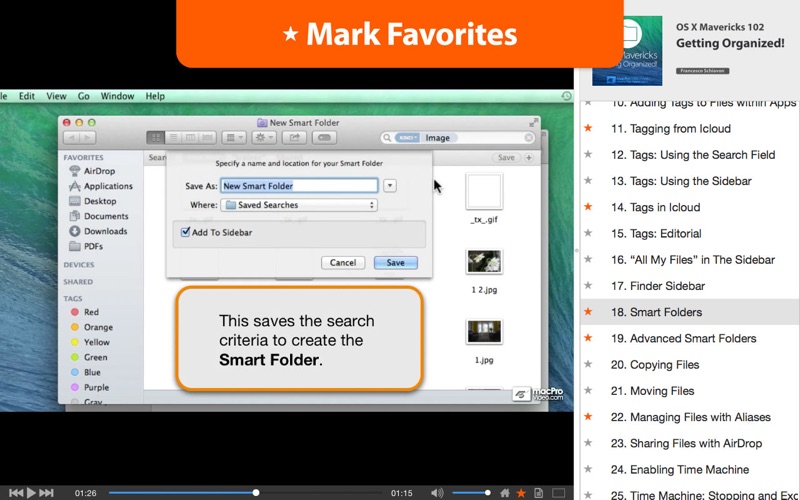Toggle the full screen player icon
The image size is (800, 500).
tap(559, 493)
